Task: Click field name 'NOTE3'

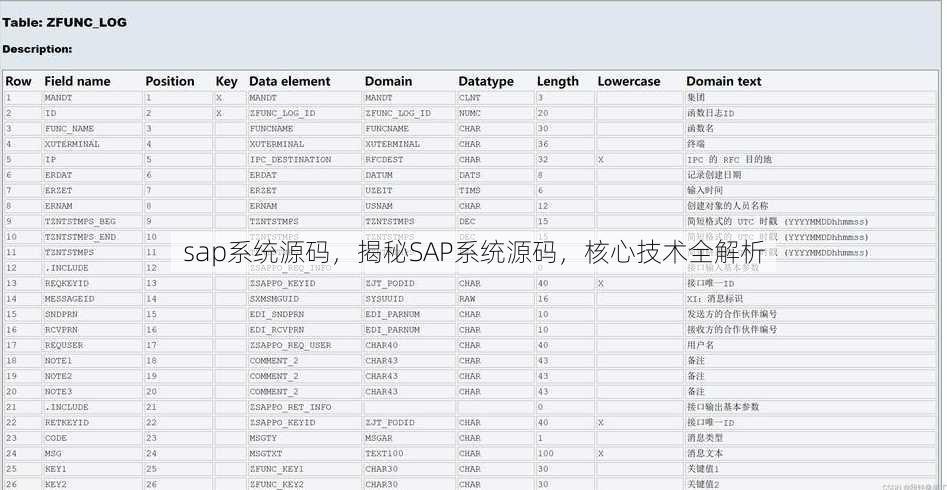Action: [x=59, y=392]
